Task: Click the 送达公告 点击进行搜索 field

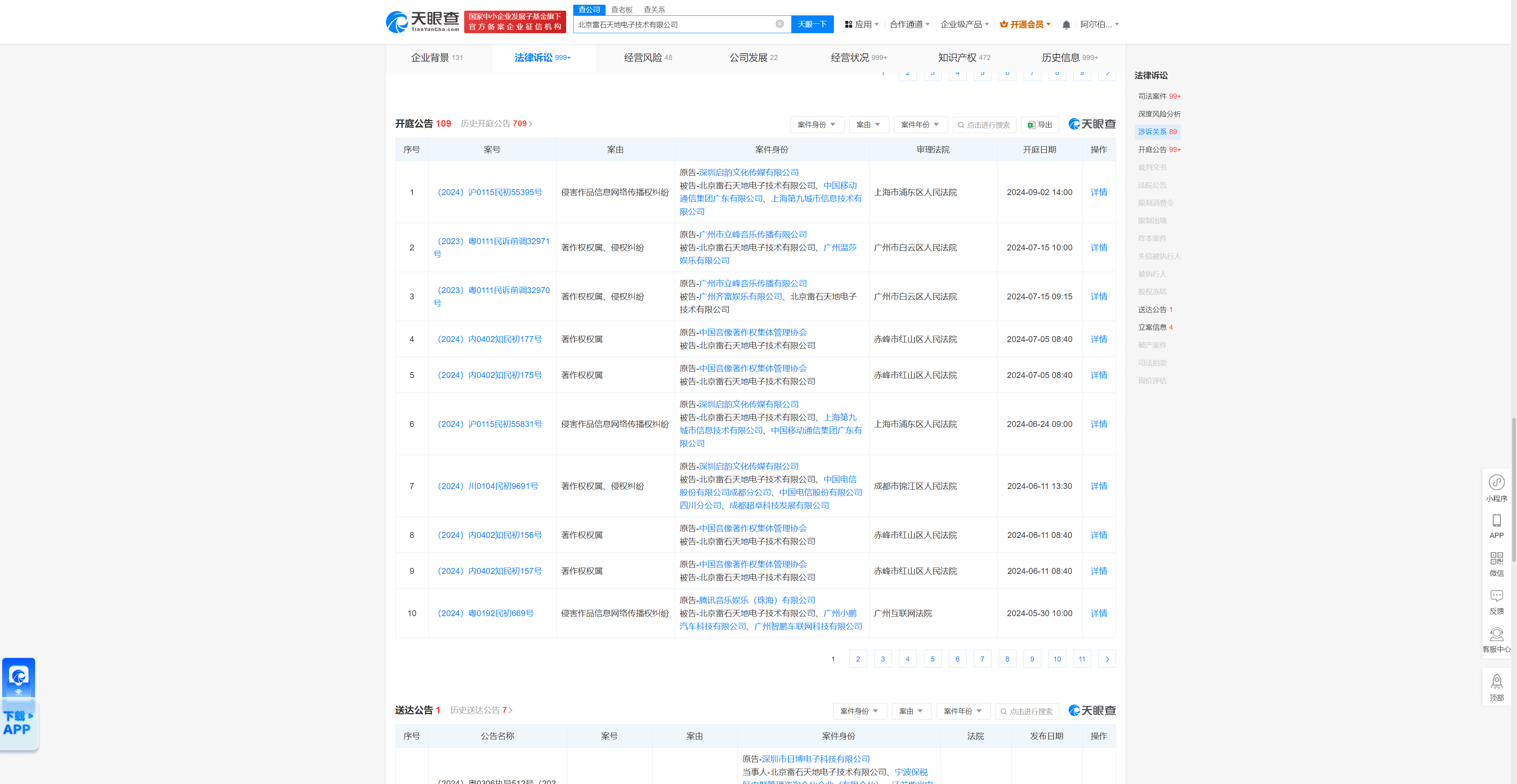Action: point(1027,712)
